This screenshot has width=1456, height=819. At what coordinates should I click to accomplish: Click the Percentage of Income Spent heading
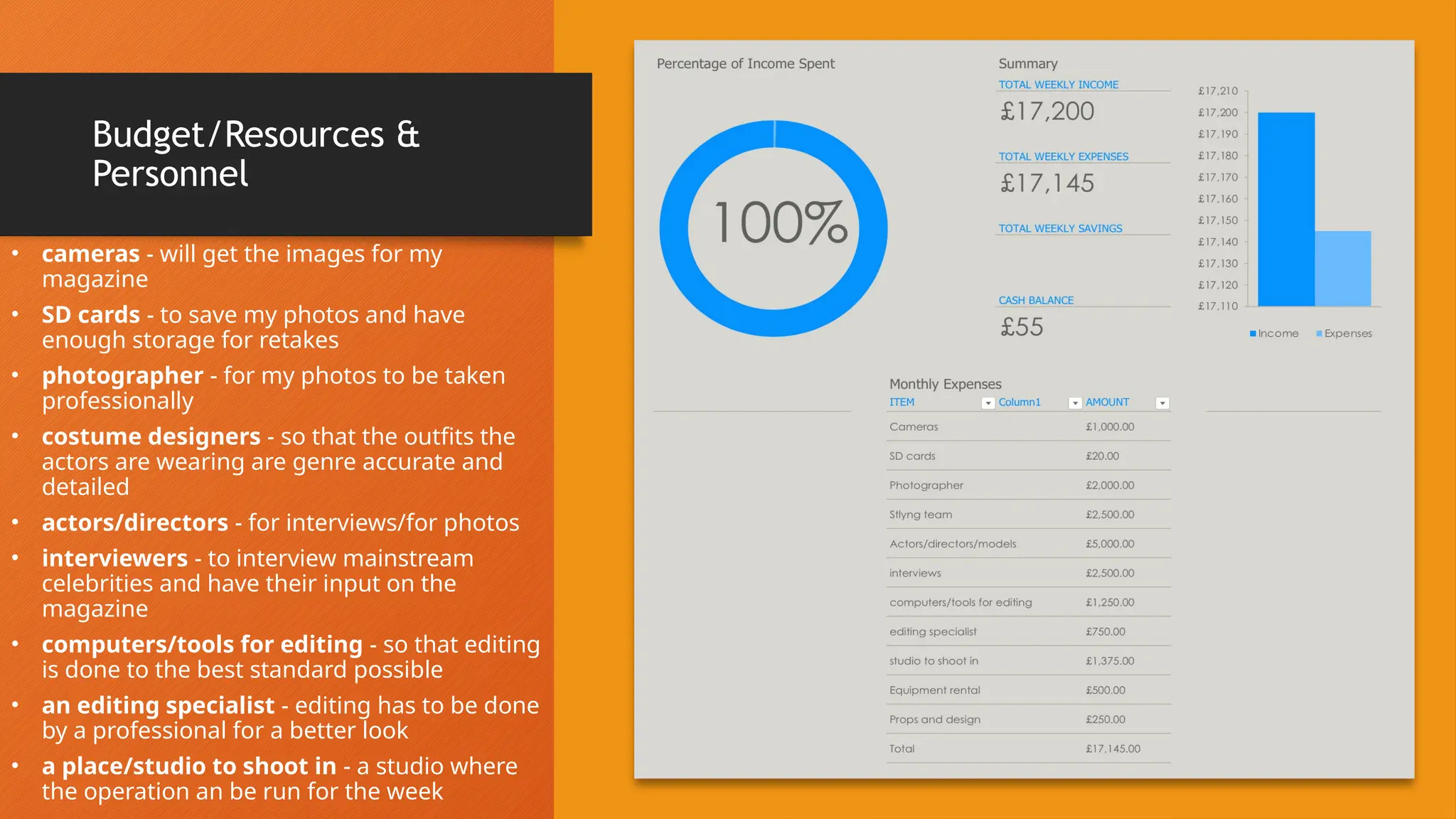point(745,64)
